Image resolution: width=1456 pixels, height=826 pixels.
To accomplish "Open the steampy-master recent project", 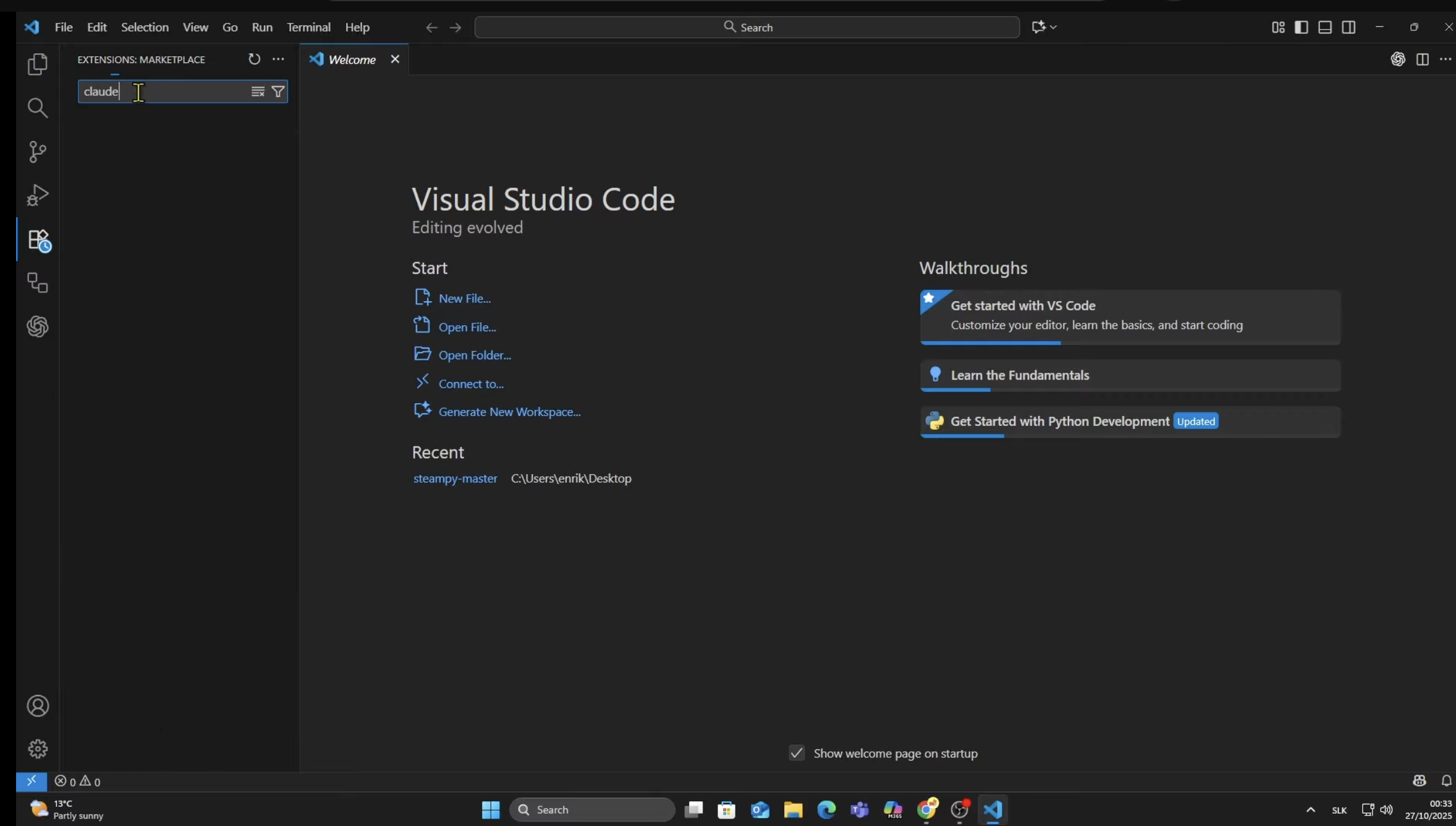I will pos(455,479).
